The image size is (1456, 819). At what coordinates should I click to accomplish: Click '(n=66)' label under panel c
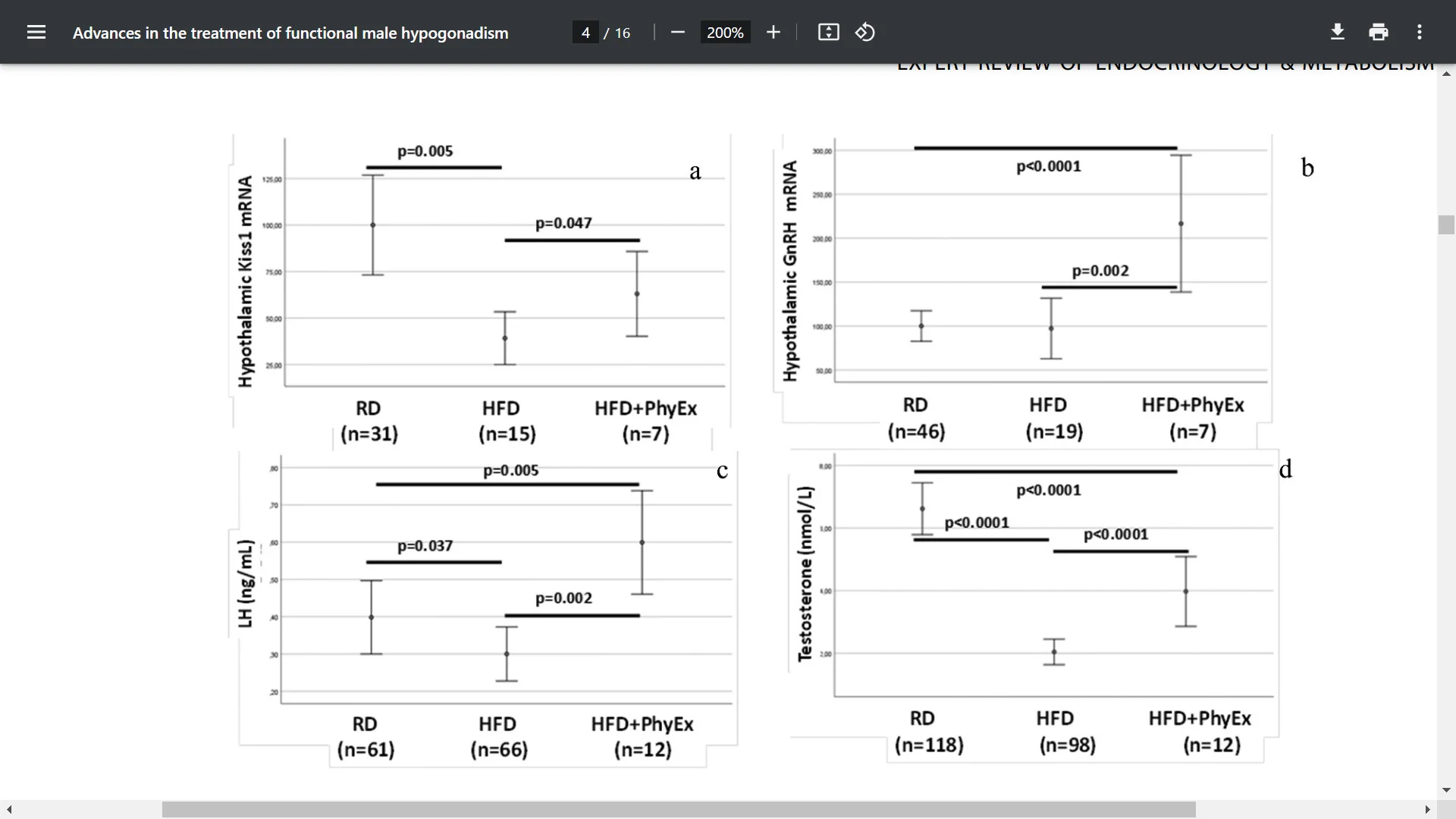point(499,749)
